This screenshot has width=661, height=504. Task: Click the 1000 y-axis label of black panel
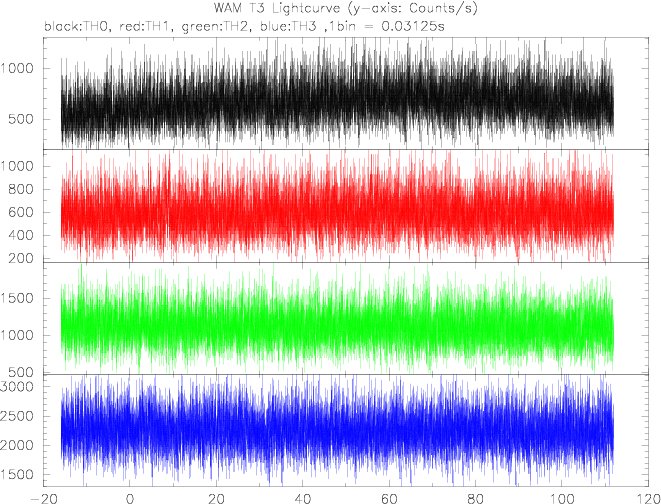[x=16, y=68]
